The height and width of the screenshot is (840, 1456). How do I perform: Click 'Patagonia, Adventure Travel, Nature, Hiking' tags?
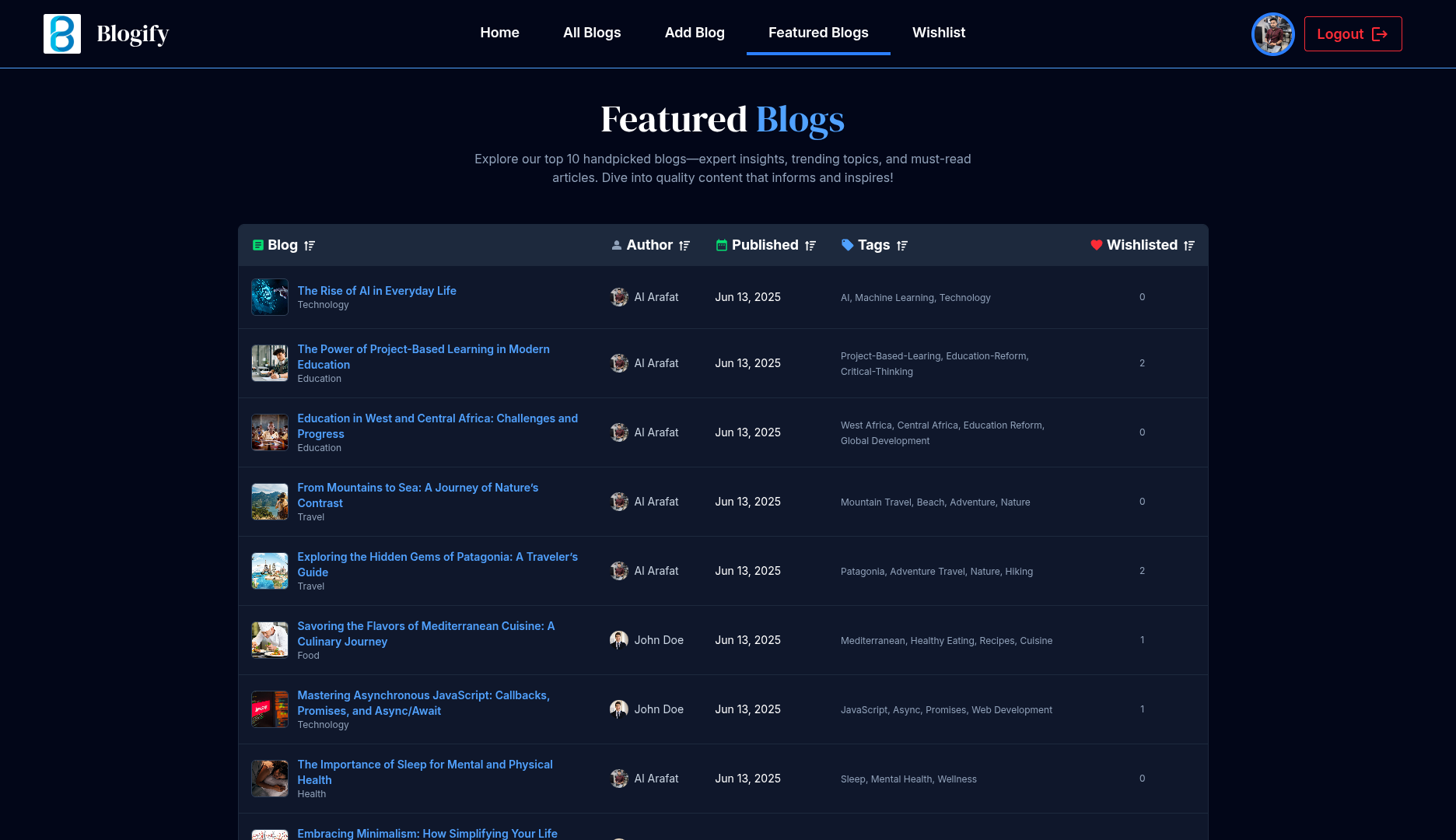point(936,572)
